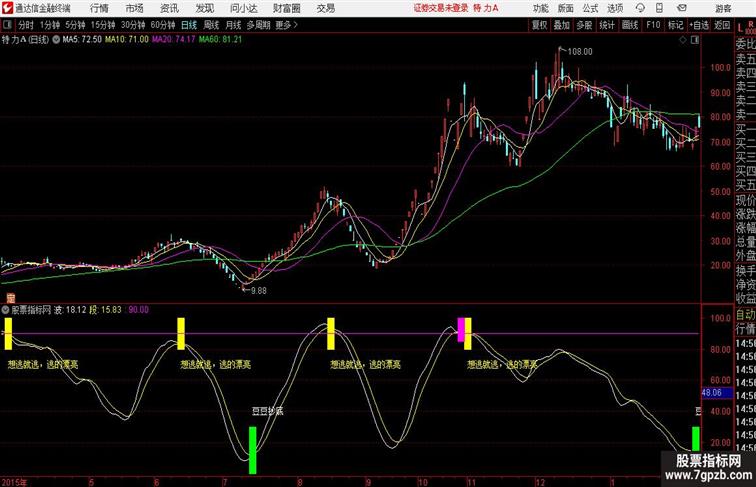The height and width of the screenshot is (487, 756).
Task: Click the 自动 label in right panel
Action: [745, 315]
